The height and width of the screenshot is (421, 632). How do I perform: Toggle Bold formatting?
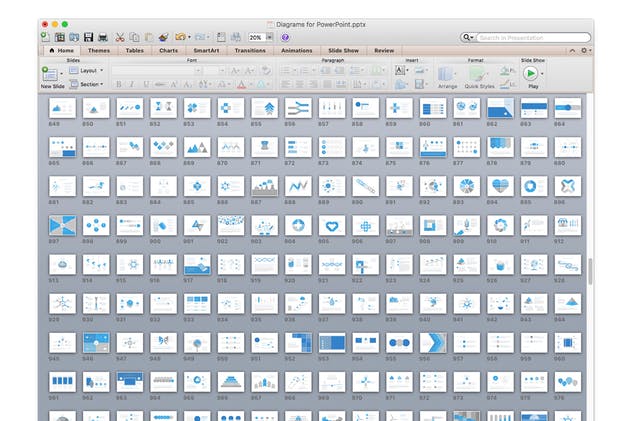(118, 85)
